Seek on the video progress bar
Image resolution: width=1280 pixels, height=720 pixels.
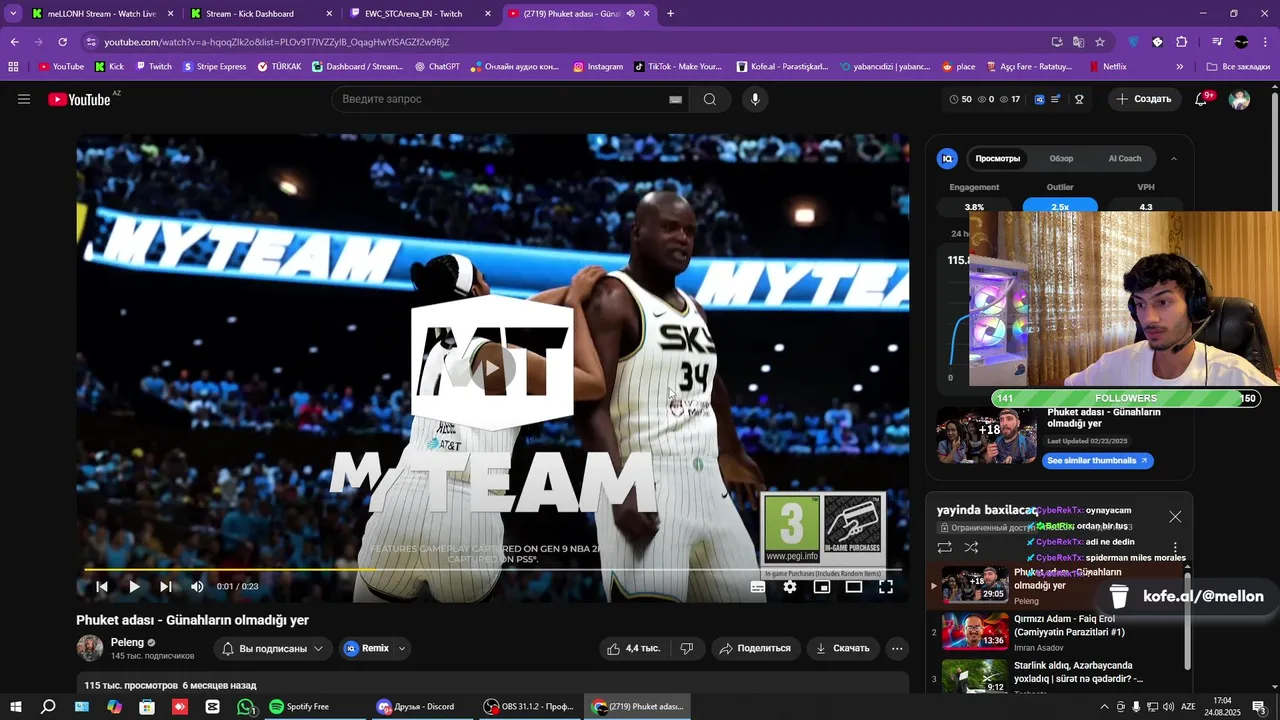[x=493, y=570]
